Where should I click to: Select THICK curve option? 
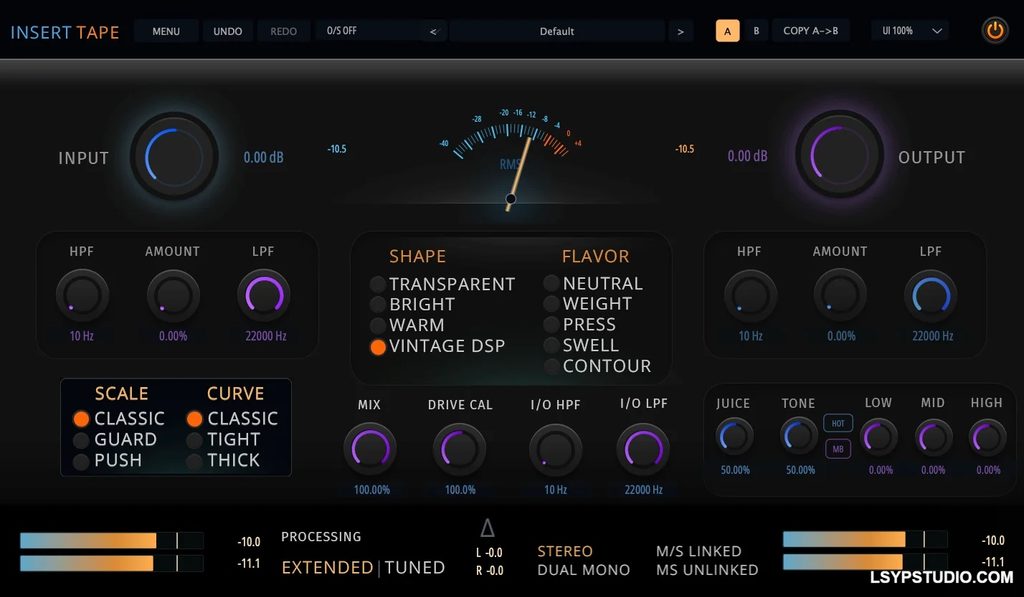pos(223,460)
